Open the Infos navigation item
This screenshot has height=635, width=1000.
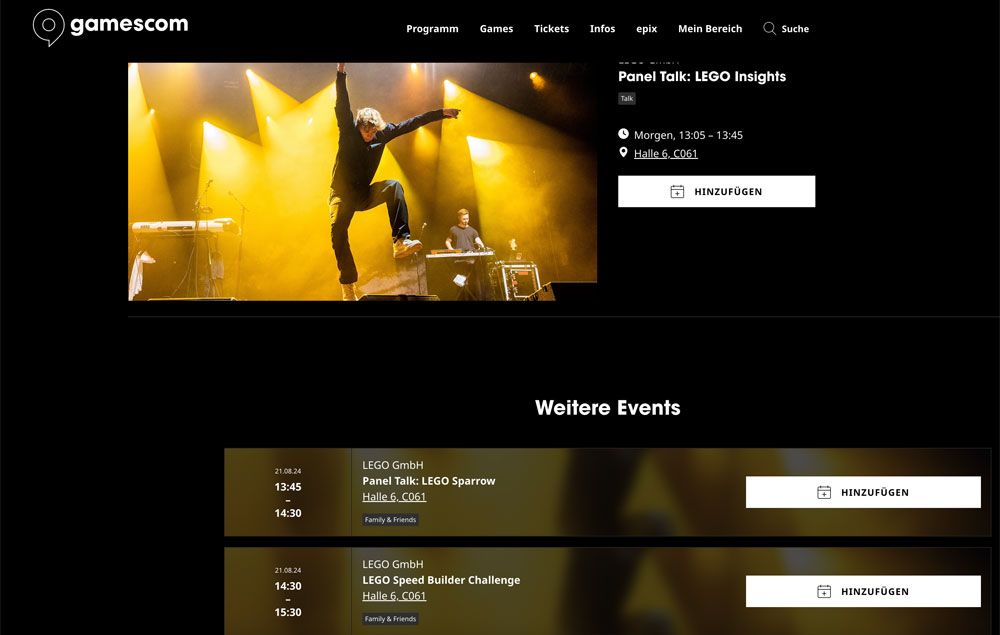click(602, 29)
